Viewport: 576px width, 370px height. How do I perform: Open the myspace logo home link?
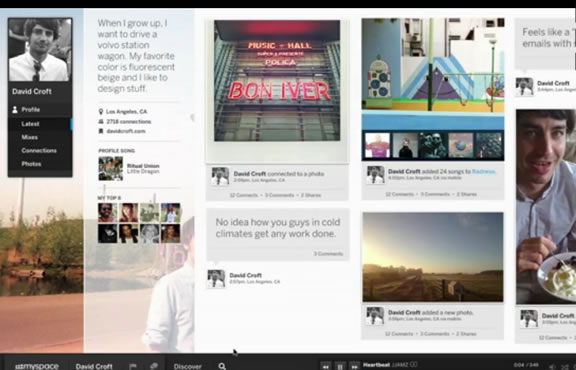[37, 366]
